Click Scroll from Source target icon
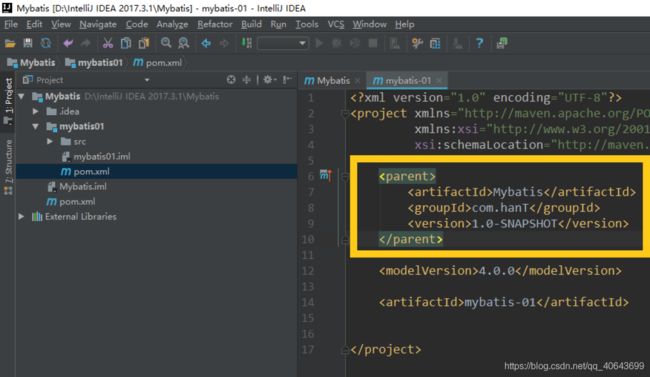 231,80
